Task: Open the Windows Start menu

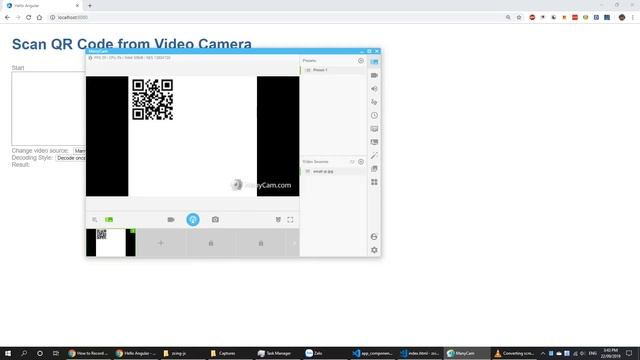Action: 8,353
